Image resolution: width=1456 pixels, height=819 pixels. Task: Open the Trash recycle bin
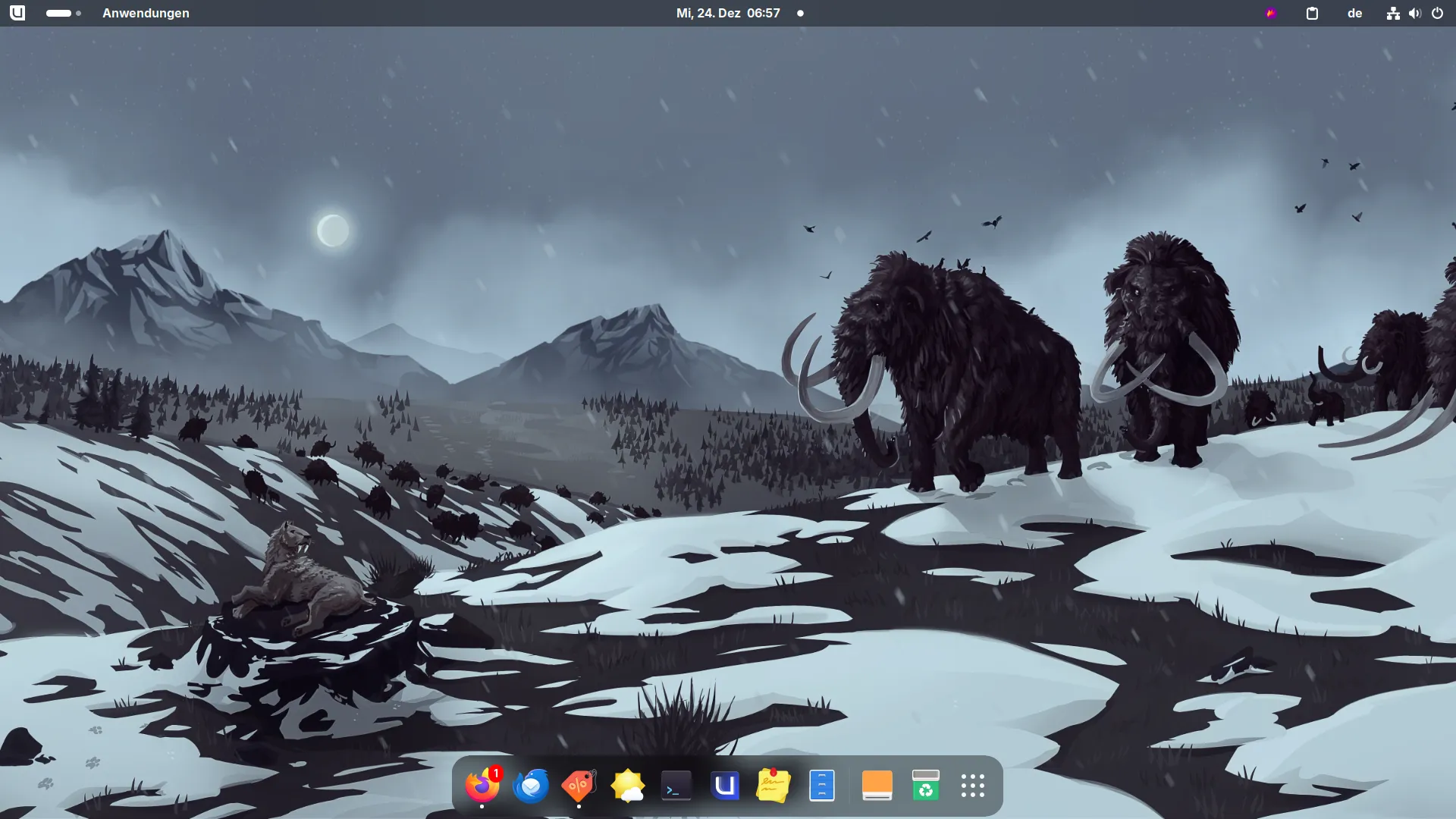click(925, 786)
